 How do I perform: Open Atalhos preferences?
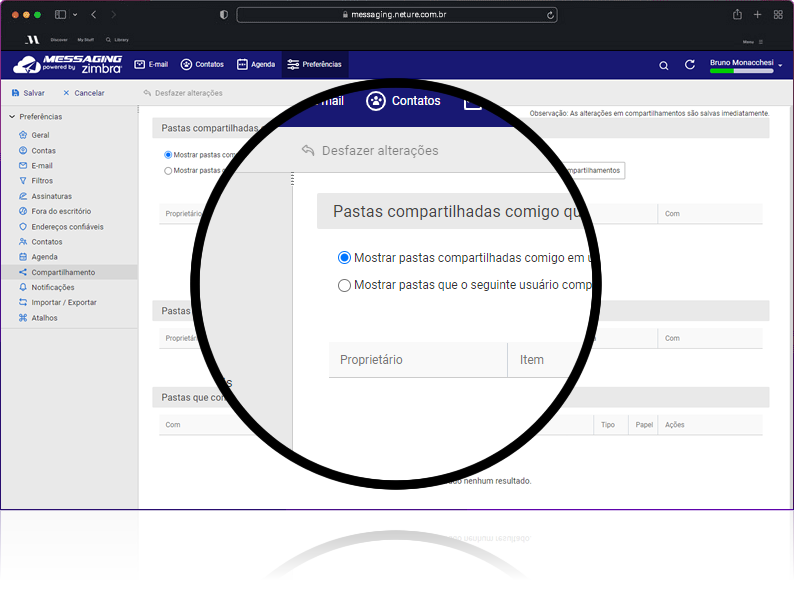(45, 318)
